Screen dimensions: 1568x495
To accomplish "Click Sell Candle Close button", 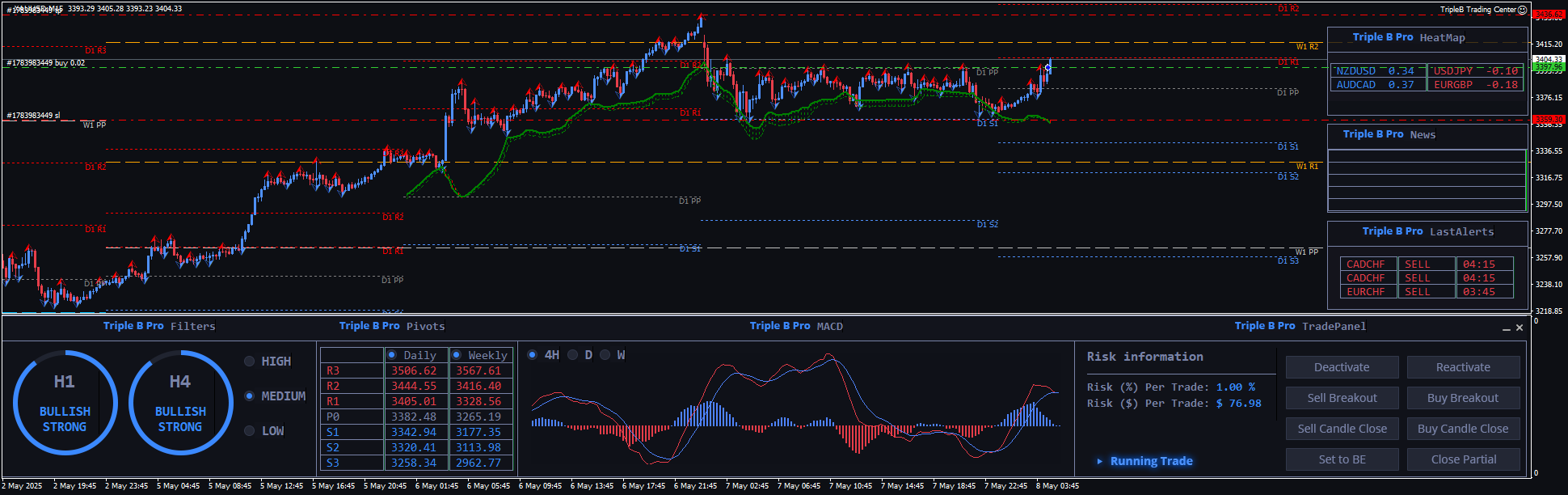I will point(1342,429).
